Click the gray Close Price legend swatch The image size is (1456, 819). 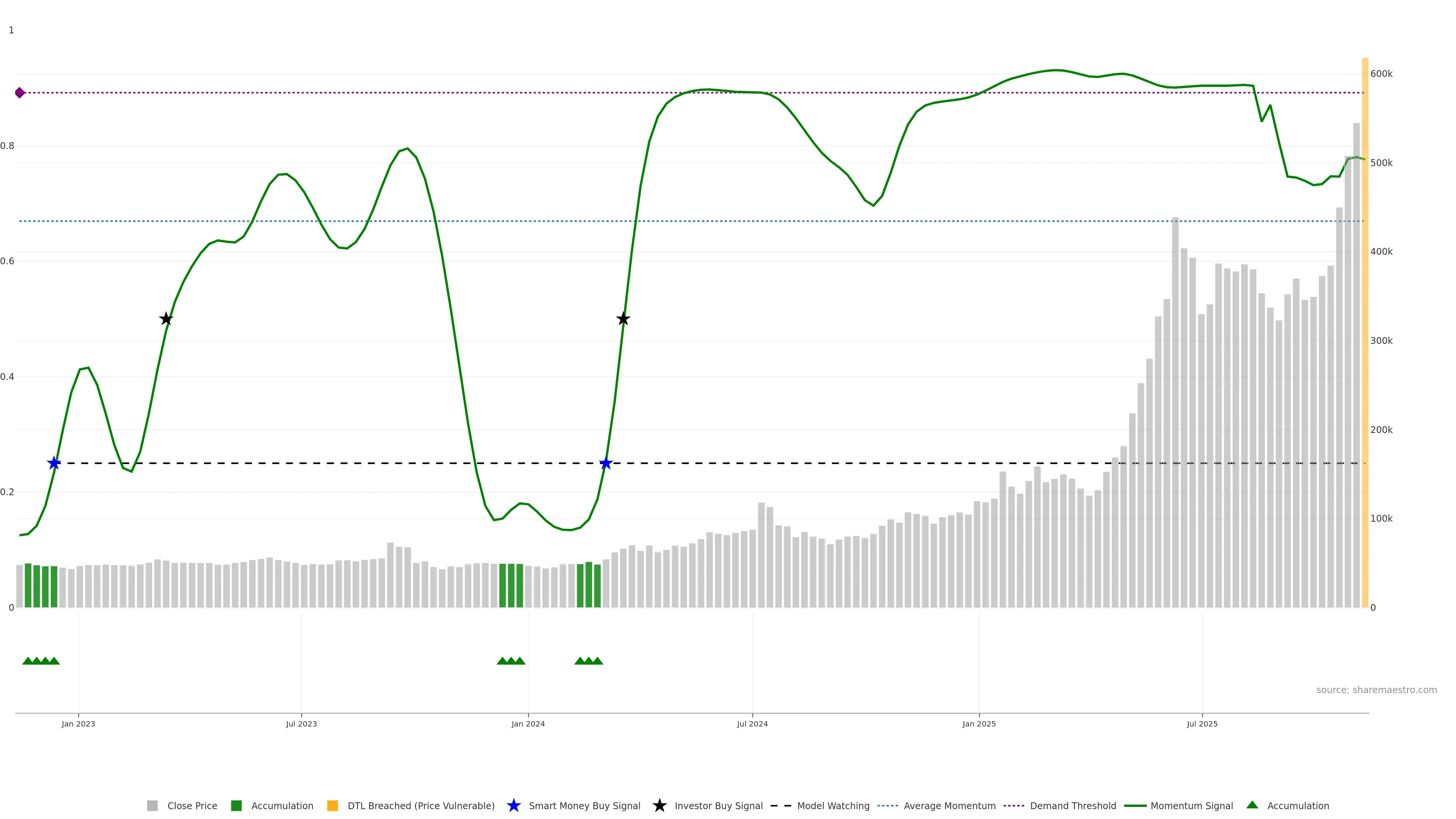[x=152, y=805]
